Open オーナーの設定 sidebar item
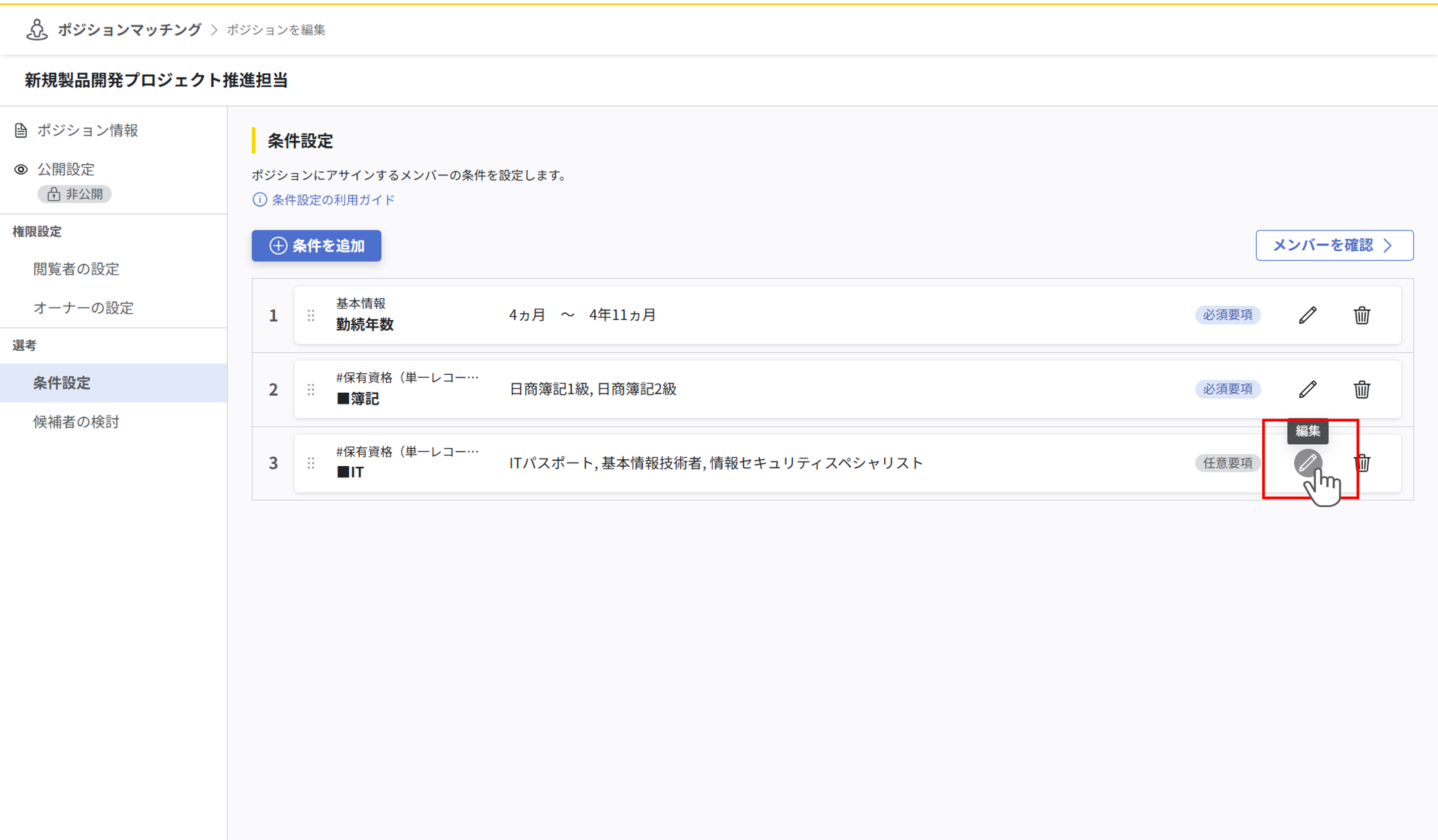 coord(83,307)
